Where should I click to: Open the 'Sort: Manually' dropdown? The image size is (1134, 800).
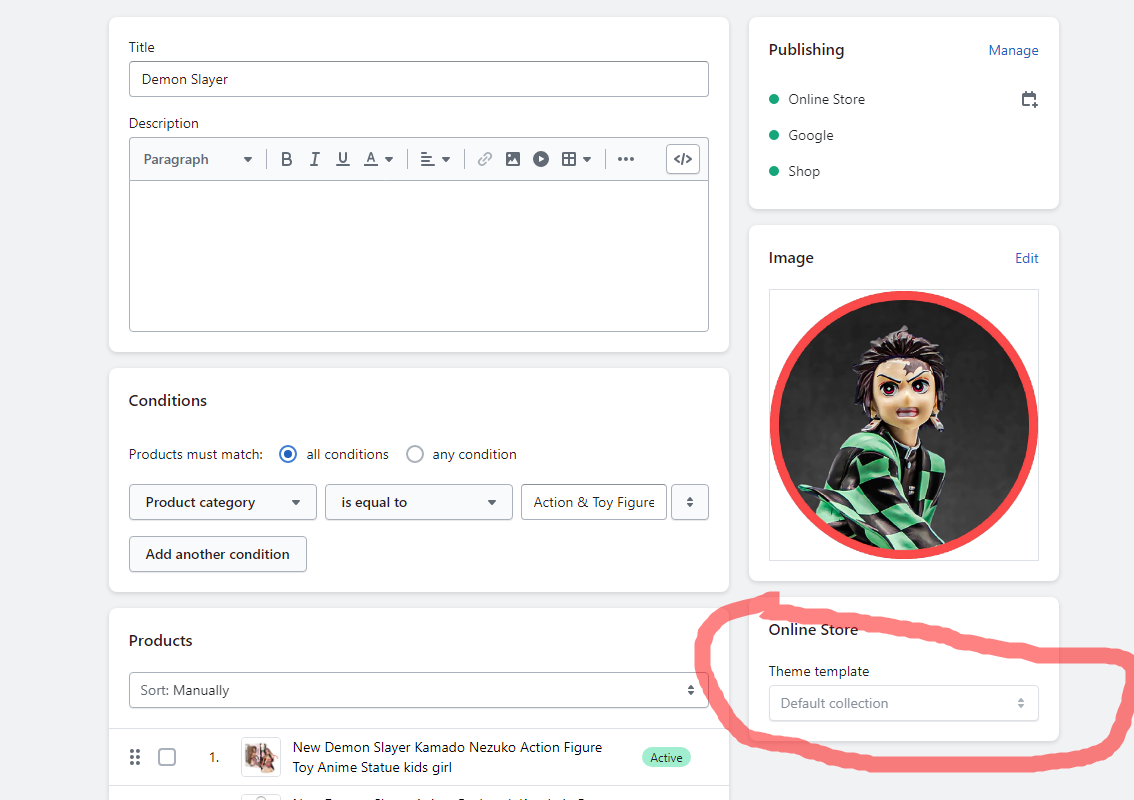[419, 690]
